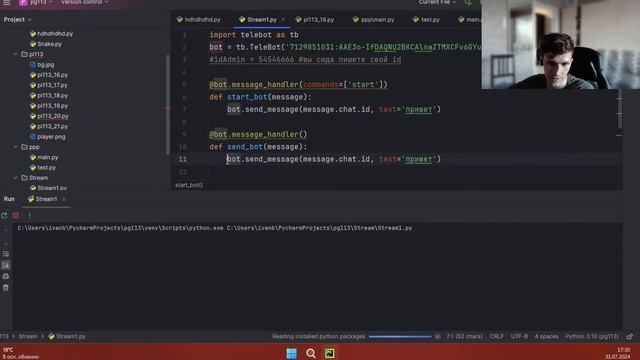Collapse the Stream folder in project tree
Viewport: 640px width, 360px height.
(x=16, y=178)
